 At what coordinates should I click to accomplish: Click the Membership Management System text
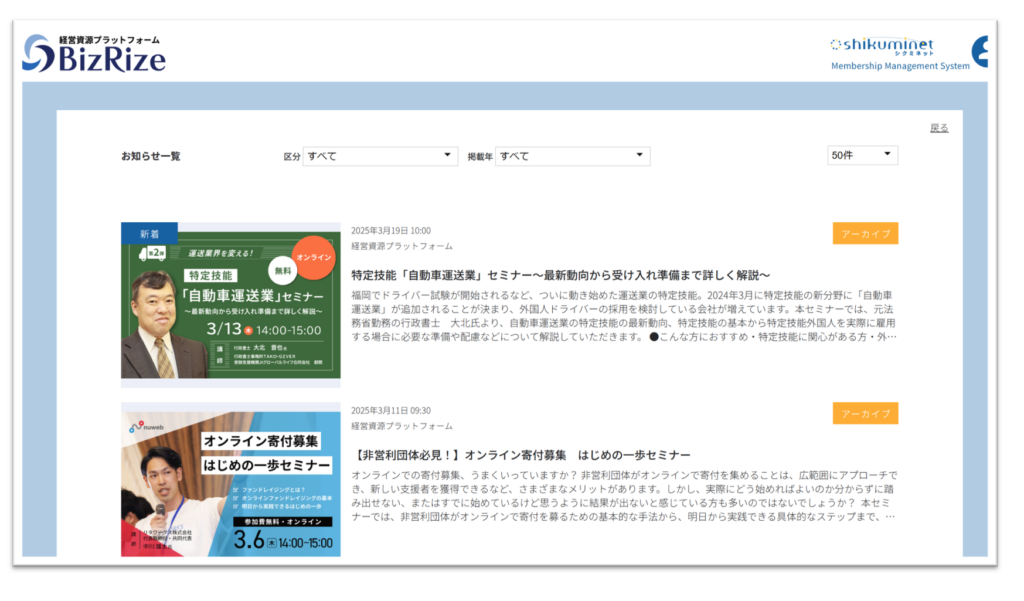pyautogui.click(x=900, y=66)
